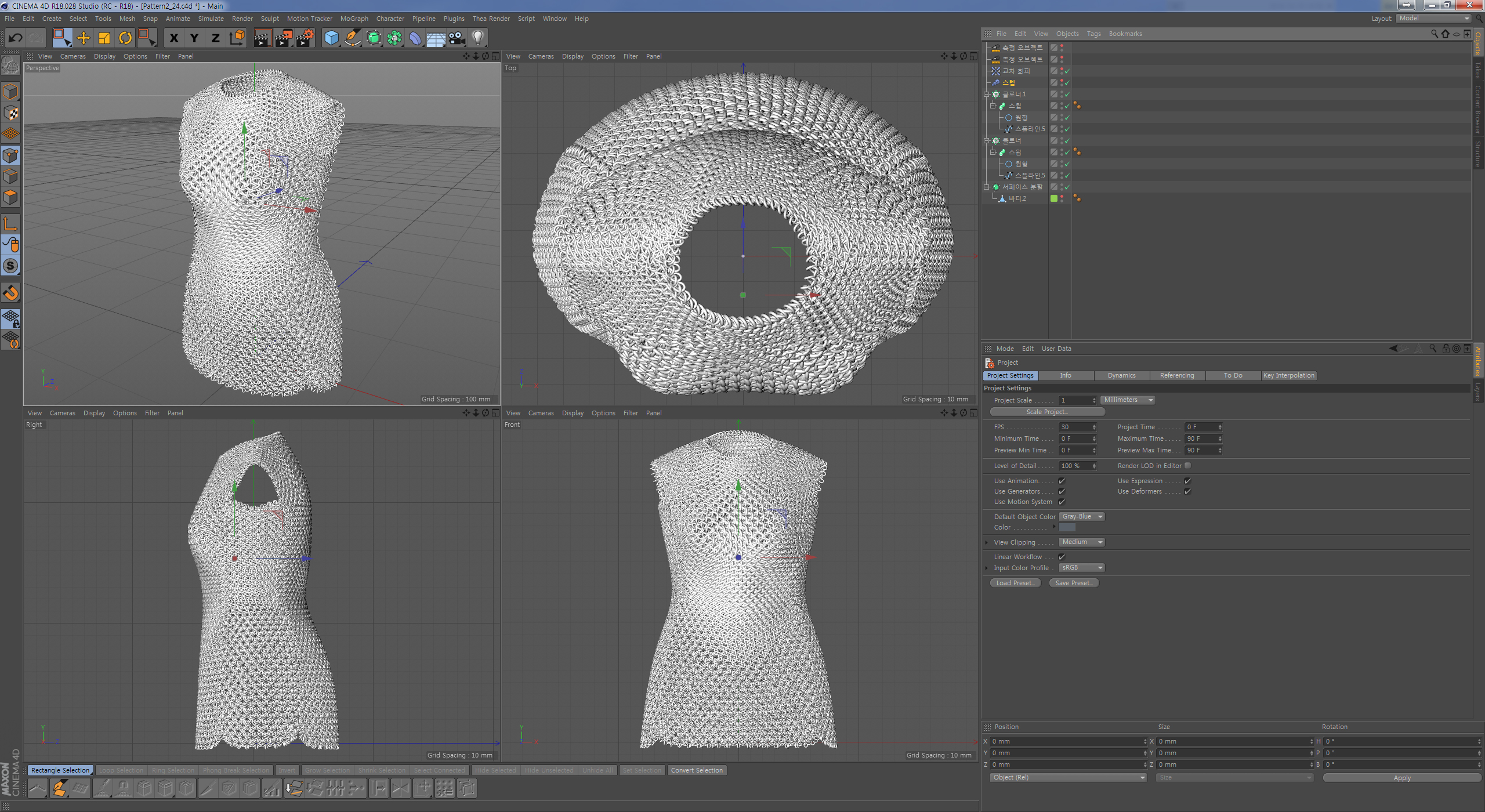Image resolution: width=1485 pixels, height=812 pixels.
Task: Click the coordinate system icon
Action: [237, 38]
